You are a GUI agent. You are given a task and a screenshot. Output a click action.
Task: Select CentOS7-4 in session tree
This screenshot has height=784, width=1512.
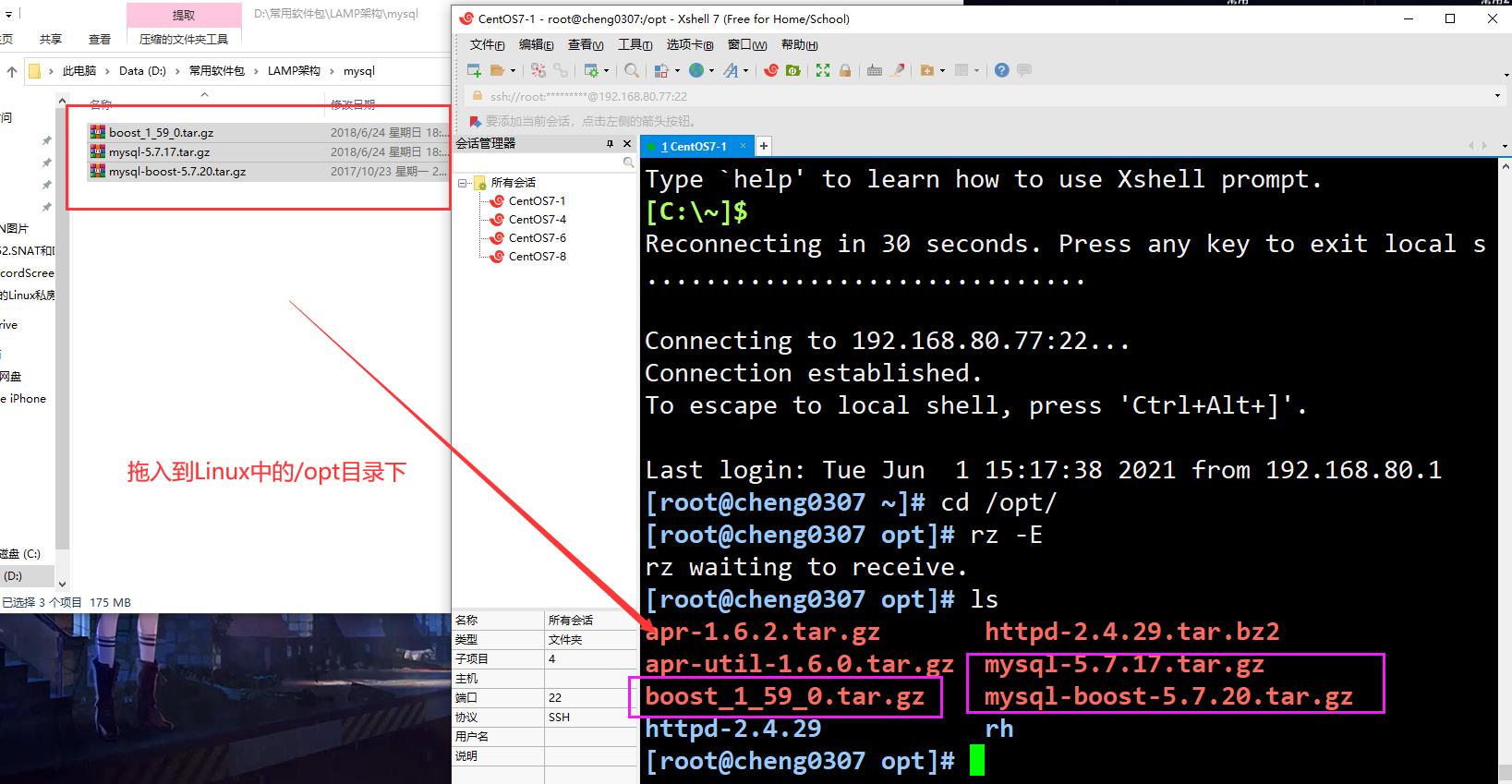coord(538,219)
